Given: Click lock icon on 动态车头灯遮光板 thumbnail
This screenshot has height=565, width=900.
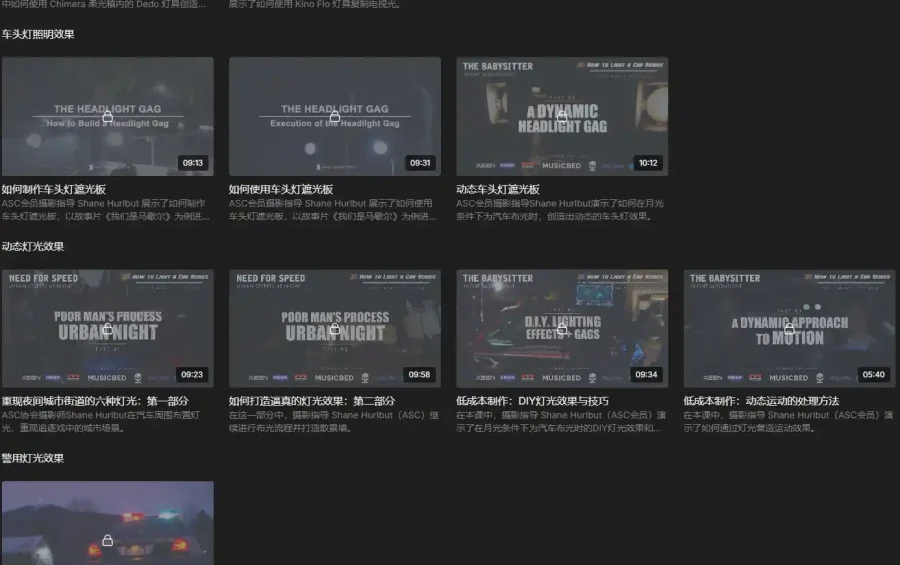Looking at the screenshot, I should [562, 117].
